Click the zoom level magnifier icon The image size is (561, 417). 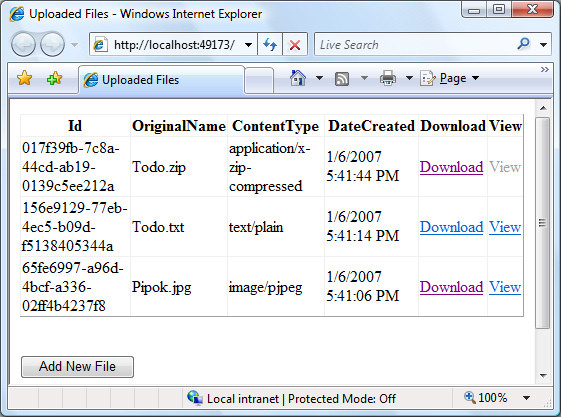(469, 397)
